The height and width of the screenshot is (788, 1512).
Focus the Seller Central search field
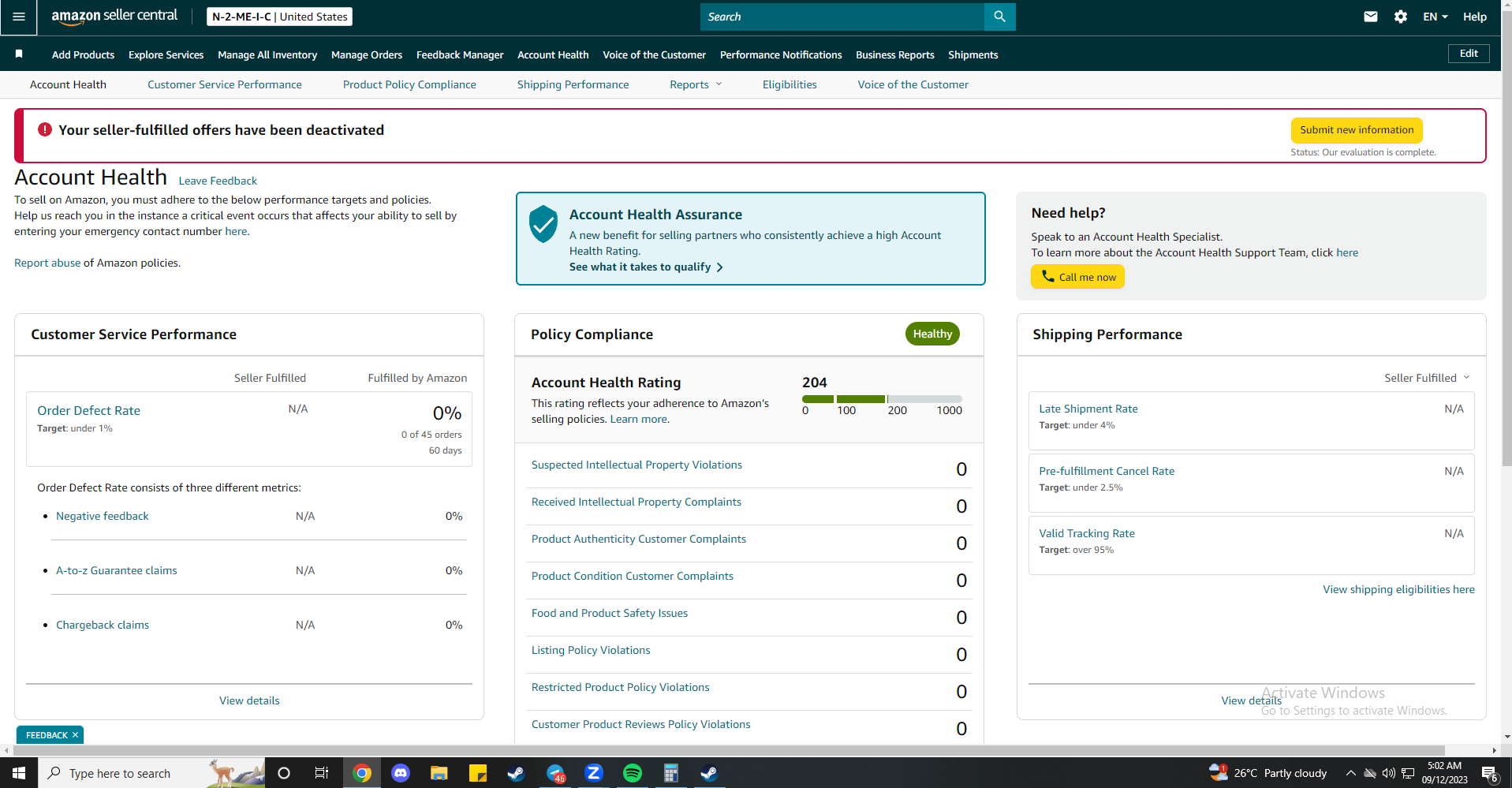click(x=842, y=17)
